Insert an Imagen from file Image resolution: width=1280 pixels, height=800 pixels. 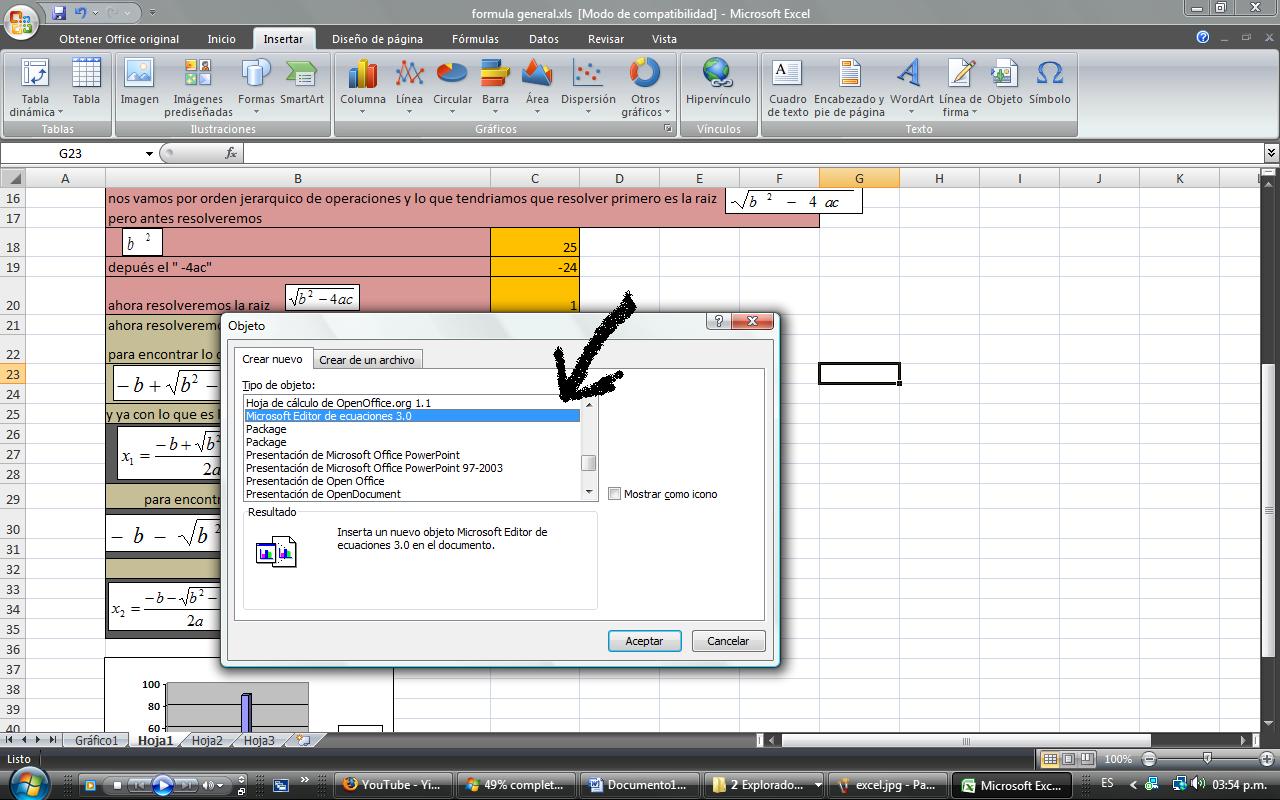139,82
